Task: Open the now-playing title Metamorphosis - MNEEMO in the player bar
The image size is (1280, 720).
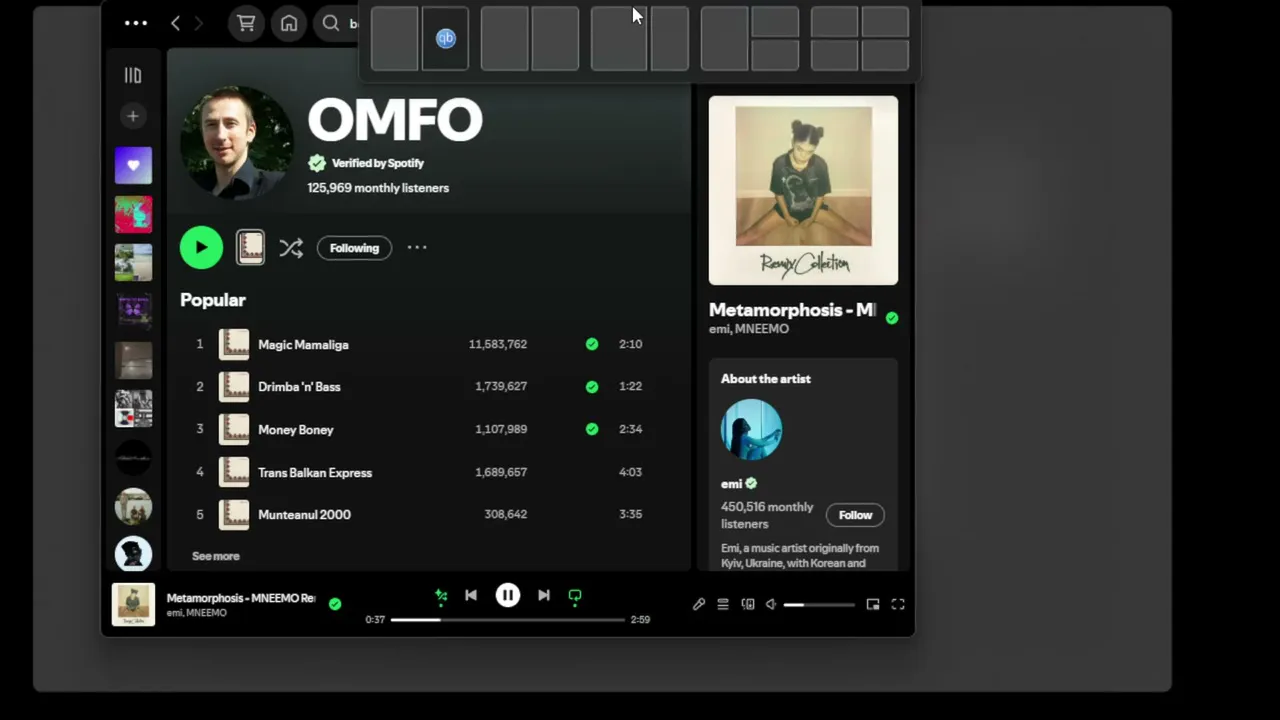Action: (241, 598)
